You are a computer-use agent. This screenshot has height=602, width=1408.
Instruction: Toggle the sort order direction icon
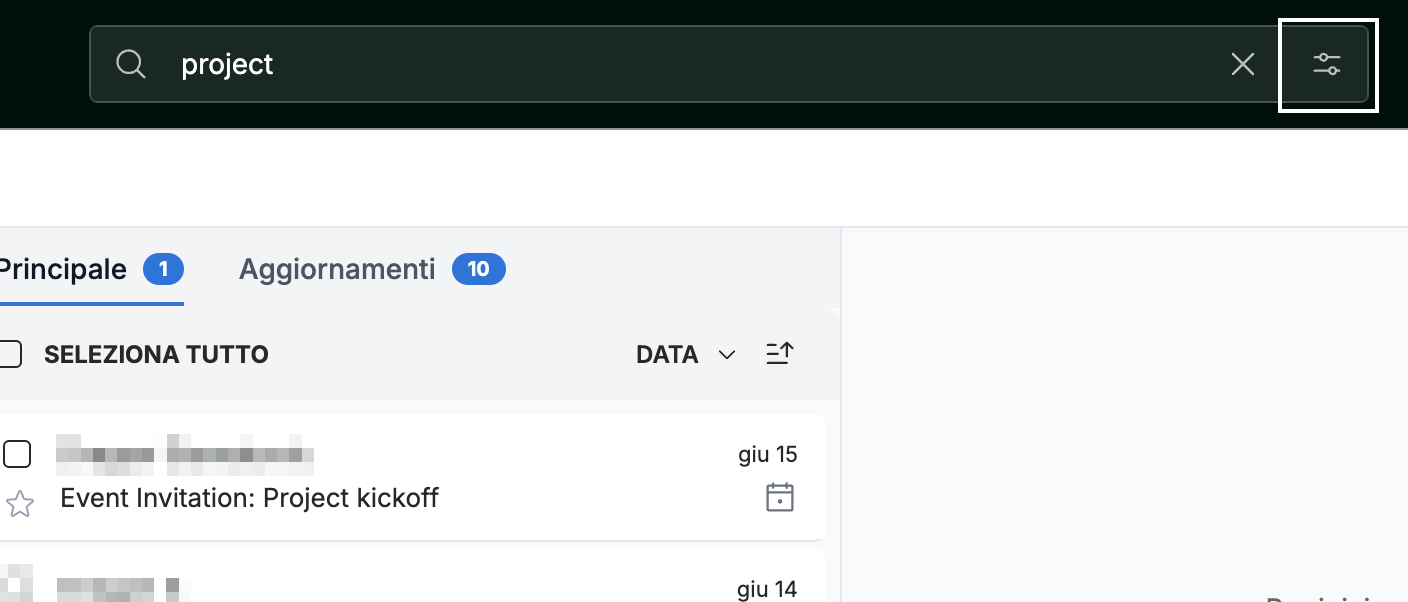780,354
